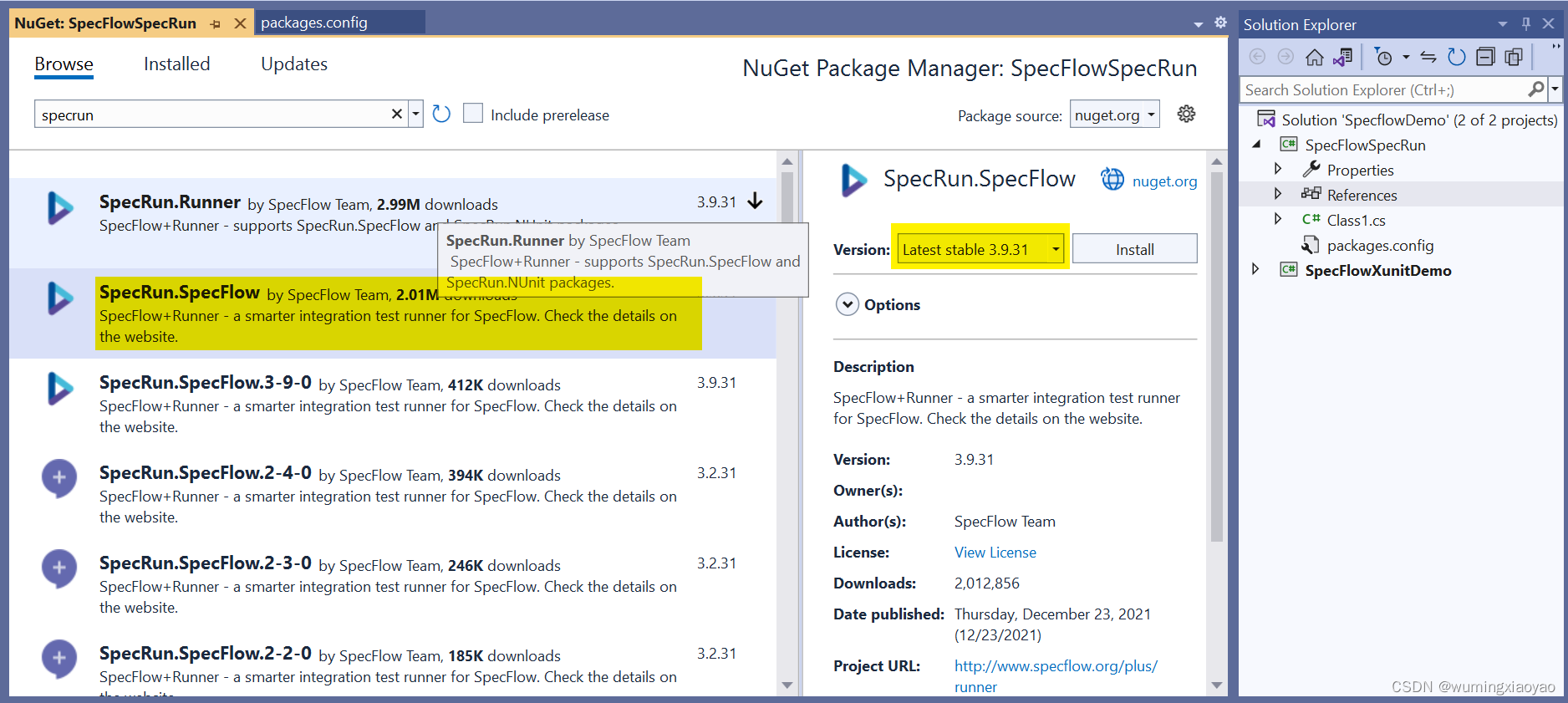The width and height of the screenshot is (1568, 703).
Task: Click Sync with Active Document arrows icon
Action: (1428, 57)
